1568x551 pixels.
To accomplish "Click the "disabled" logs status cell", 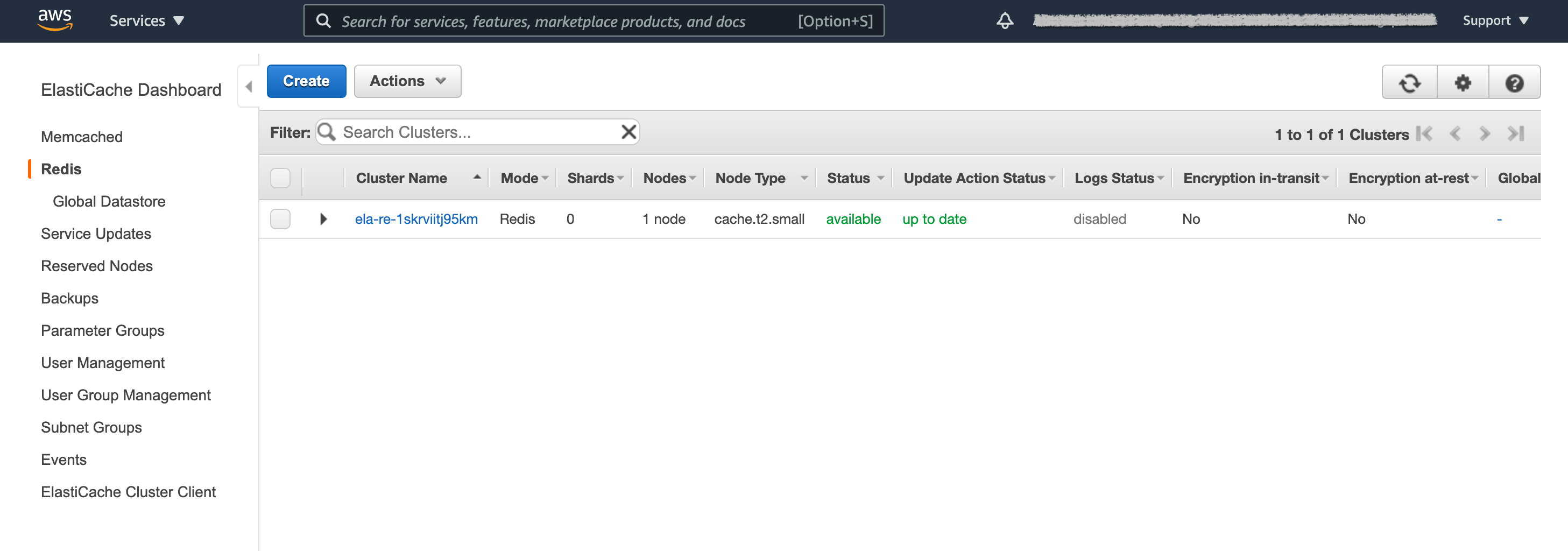I will coord(1099,219).
